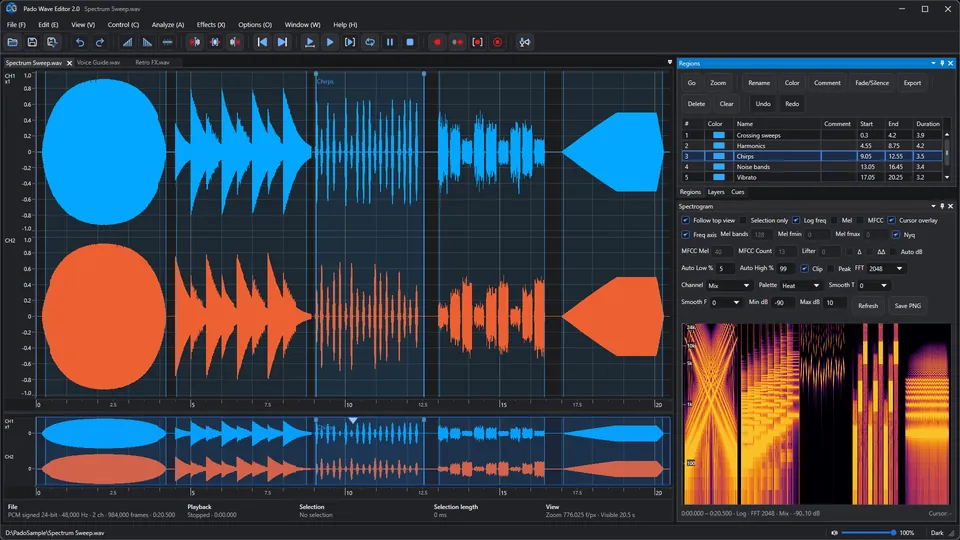Record into the selection using the bracketed record icon
960x540 pixels.
coord(478,42)
